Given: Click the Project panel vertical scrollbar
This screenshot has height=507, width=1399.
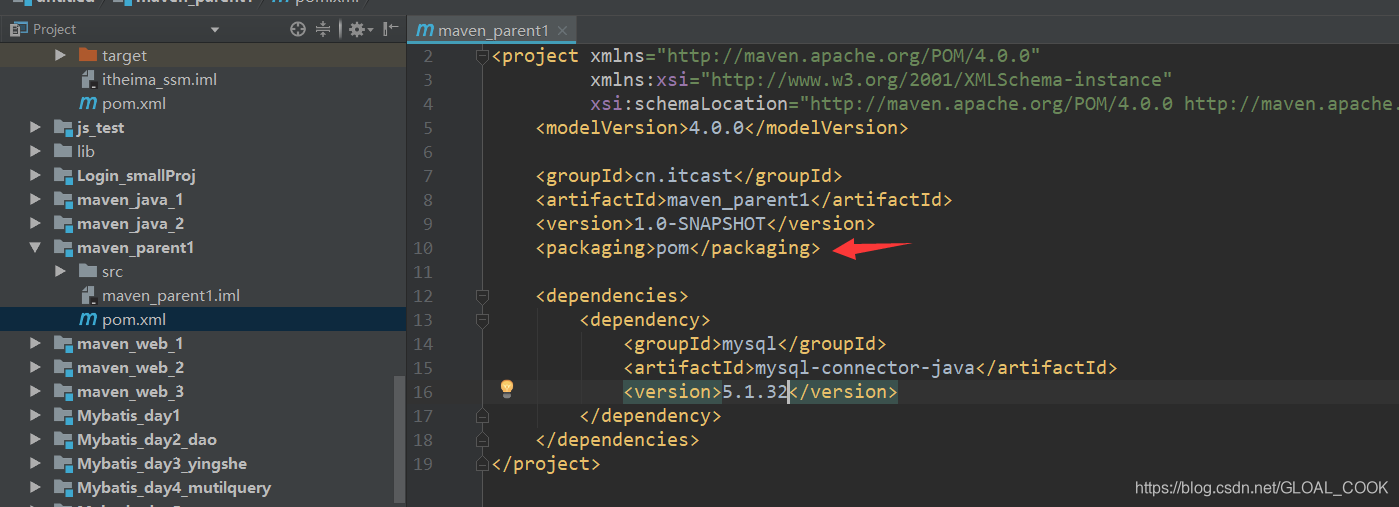Looking at the screenshot, I should point(400,438).
